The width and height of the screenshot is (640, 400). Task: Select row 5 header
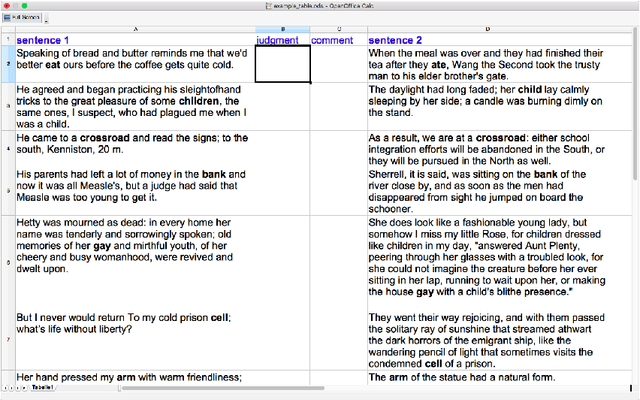[8, 191]
